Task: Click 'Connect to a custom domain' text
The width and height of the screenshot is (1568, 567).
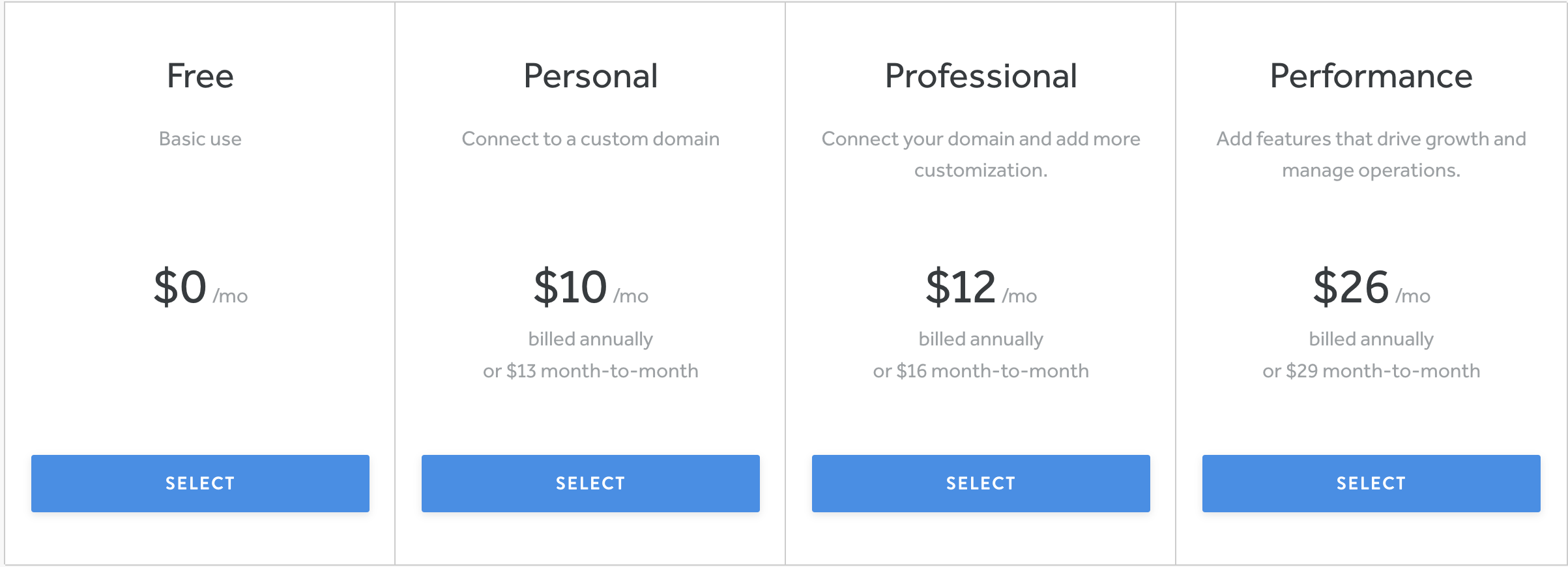Action: (x=590, y=139)
